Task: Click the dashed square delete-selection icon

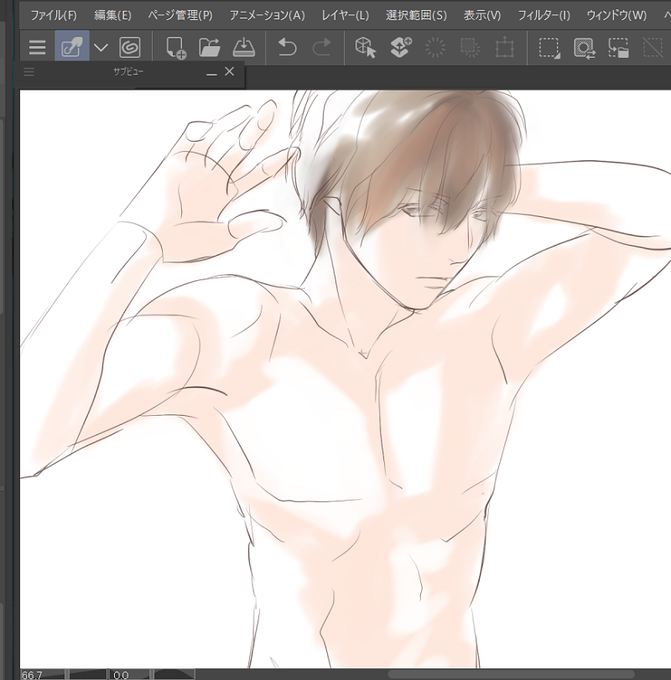Action: (x=470, y=47)
